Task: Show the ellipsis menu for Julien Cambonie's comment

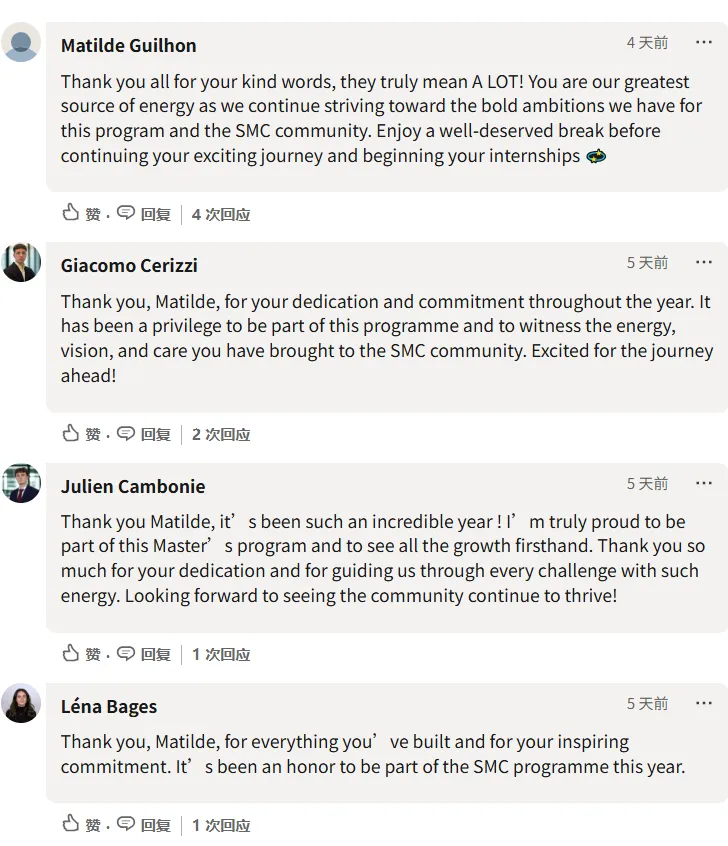Action: tap(704, 483)
